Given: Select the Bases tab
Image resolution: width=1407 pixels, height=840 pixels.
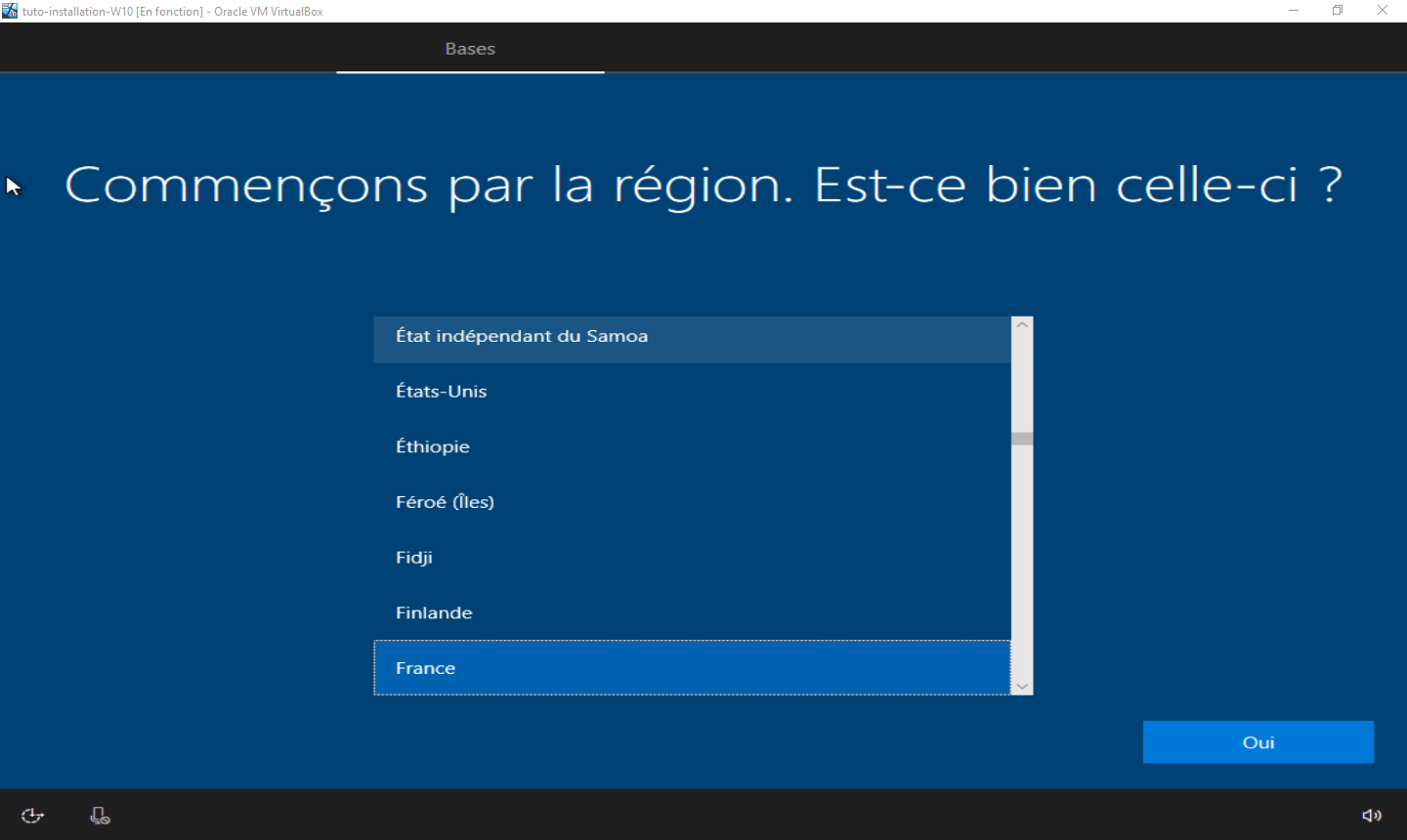Looking at the screenshot, I should (470, 49).
